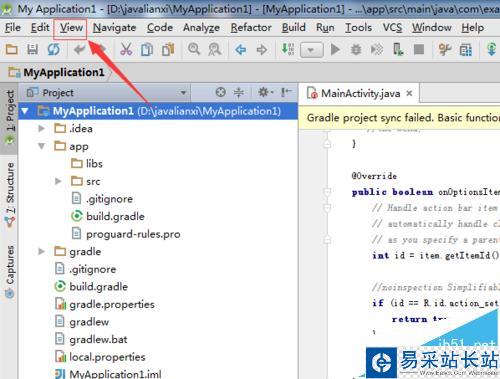Click the Replace icon next to Find
This screenshot has width=500, height=379.
[x=215, y=50]
